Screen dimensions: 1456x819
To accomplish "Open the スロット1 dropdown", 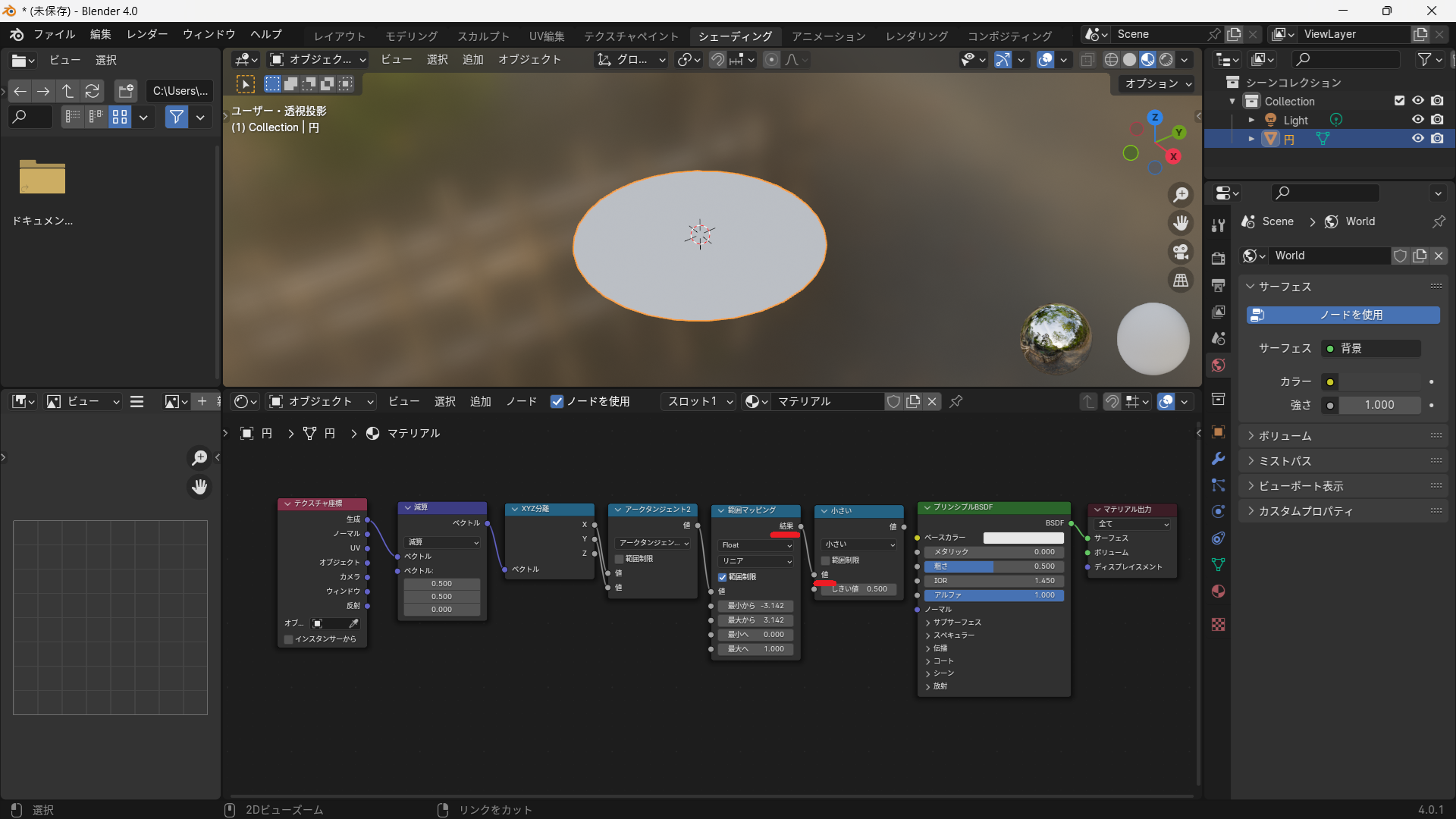I will point(699,402).
